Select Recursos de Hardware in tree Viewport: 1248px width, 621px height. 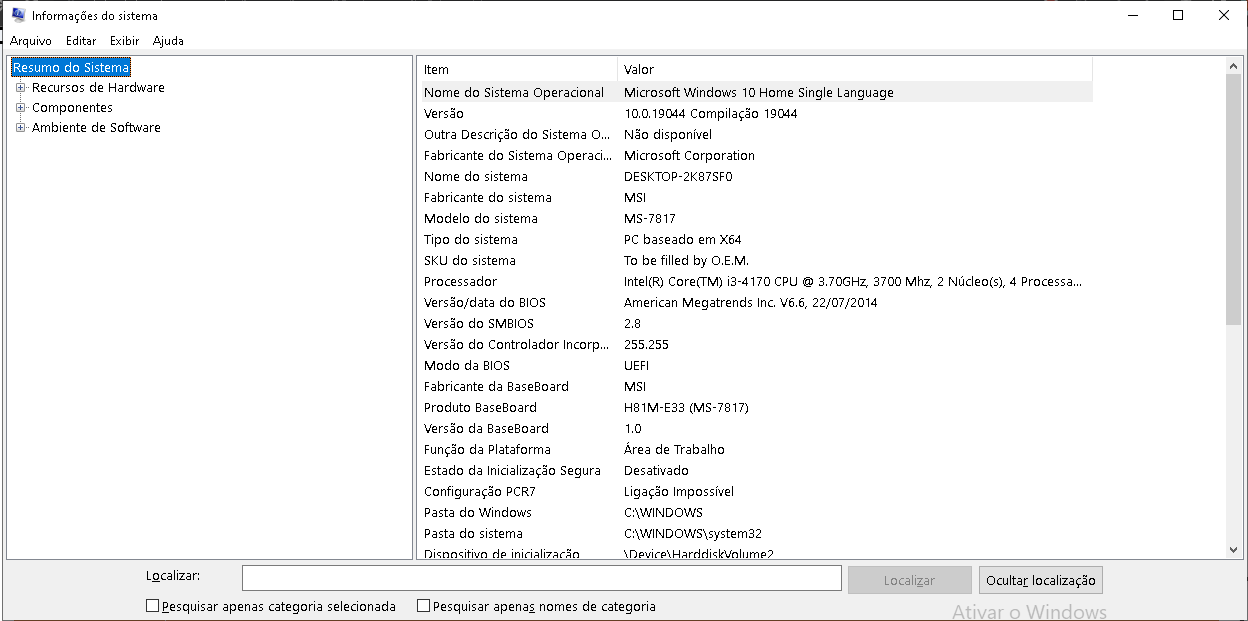[x=98, y=88]
